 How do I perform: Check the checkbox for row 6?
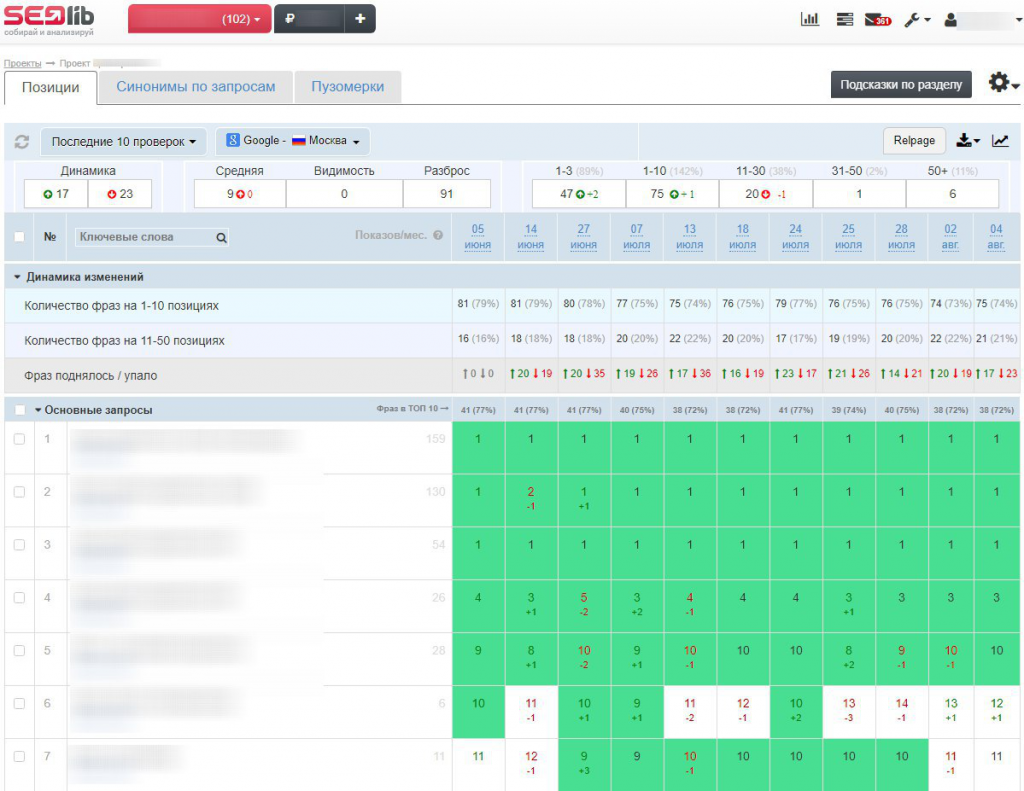click(x=20, y=703)
